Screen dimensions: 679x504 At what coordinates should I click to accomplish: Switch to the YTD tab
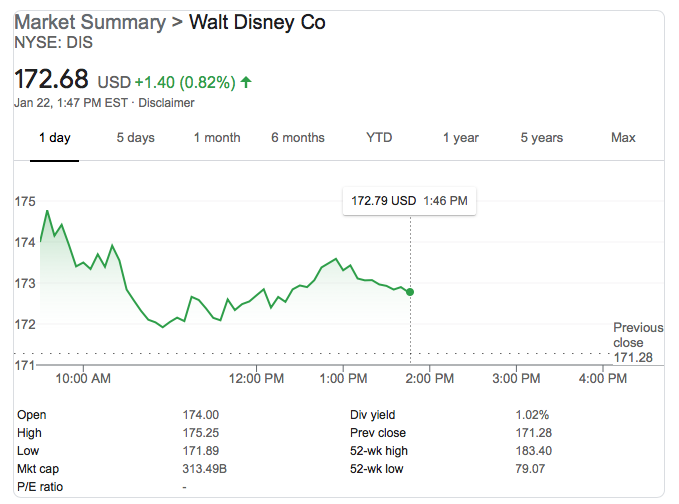tap(380, 138)
